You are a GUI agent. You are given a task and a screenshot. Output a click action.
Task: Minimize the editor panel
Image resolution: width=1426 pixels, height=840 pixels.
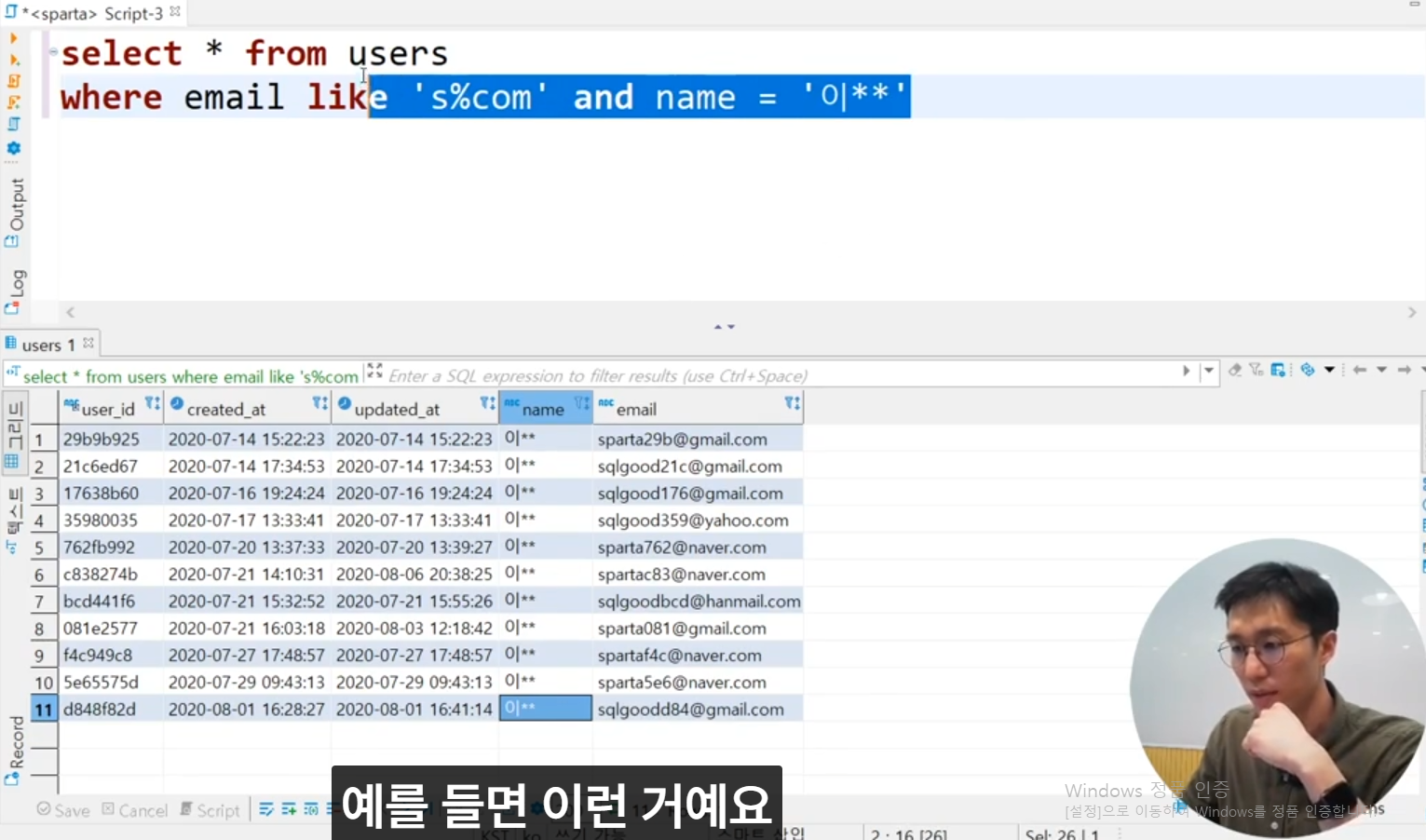[1414, 5]
